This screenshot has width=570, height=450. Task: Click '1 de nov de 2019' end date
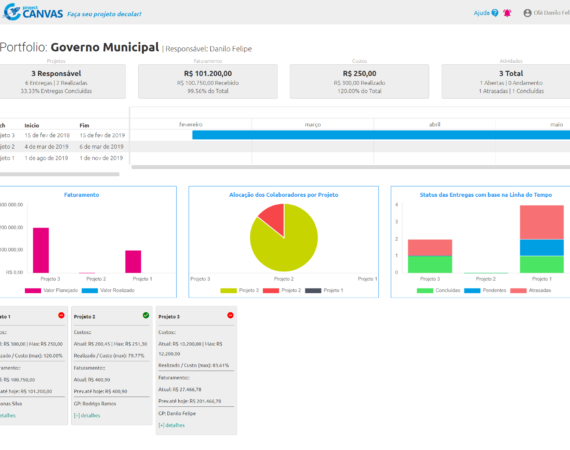(101, 158)
